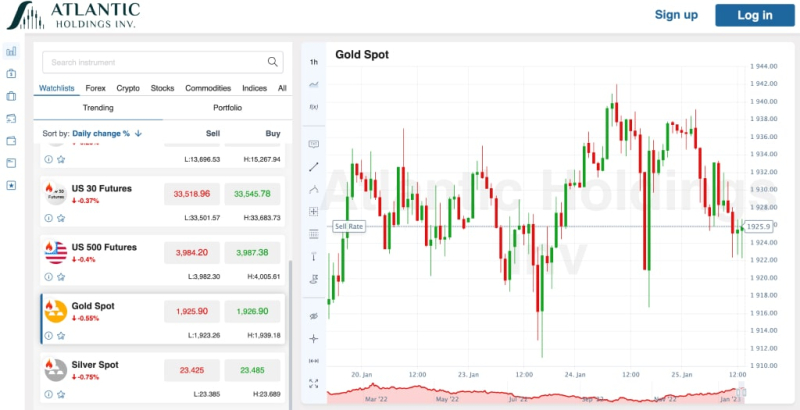
Task: Favorite Gold Spot with star icon
Action: (61, 336)
